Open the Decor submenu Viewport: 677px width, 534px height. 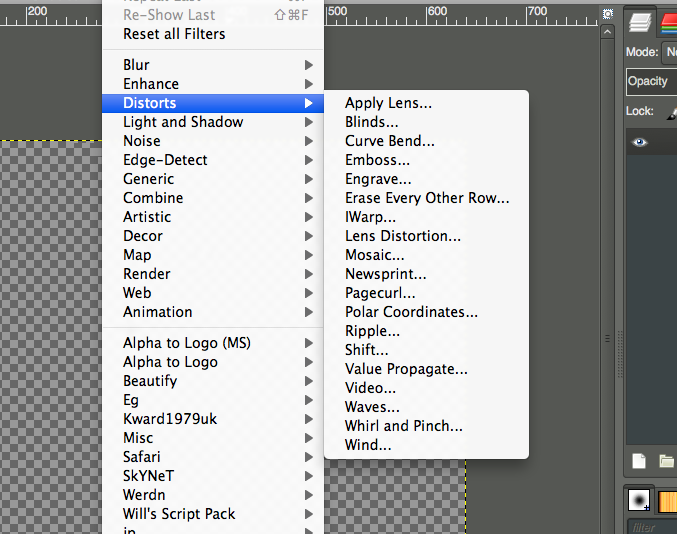point(213,236)
